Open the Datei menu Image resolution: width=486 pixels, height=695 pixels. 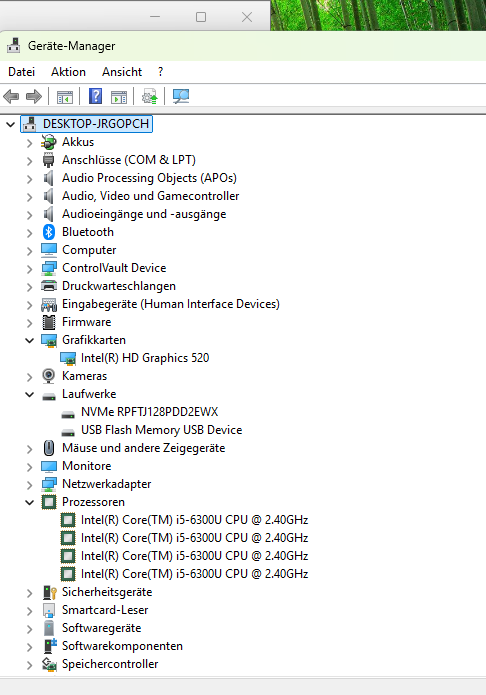click(x=21, y=72)
